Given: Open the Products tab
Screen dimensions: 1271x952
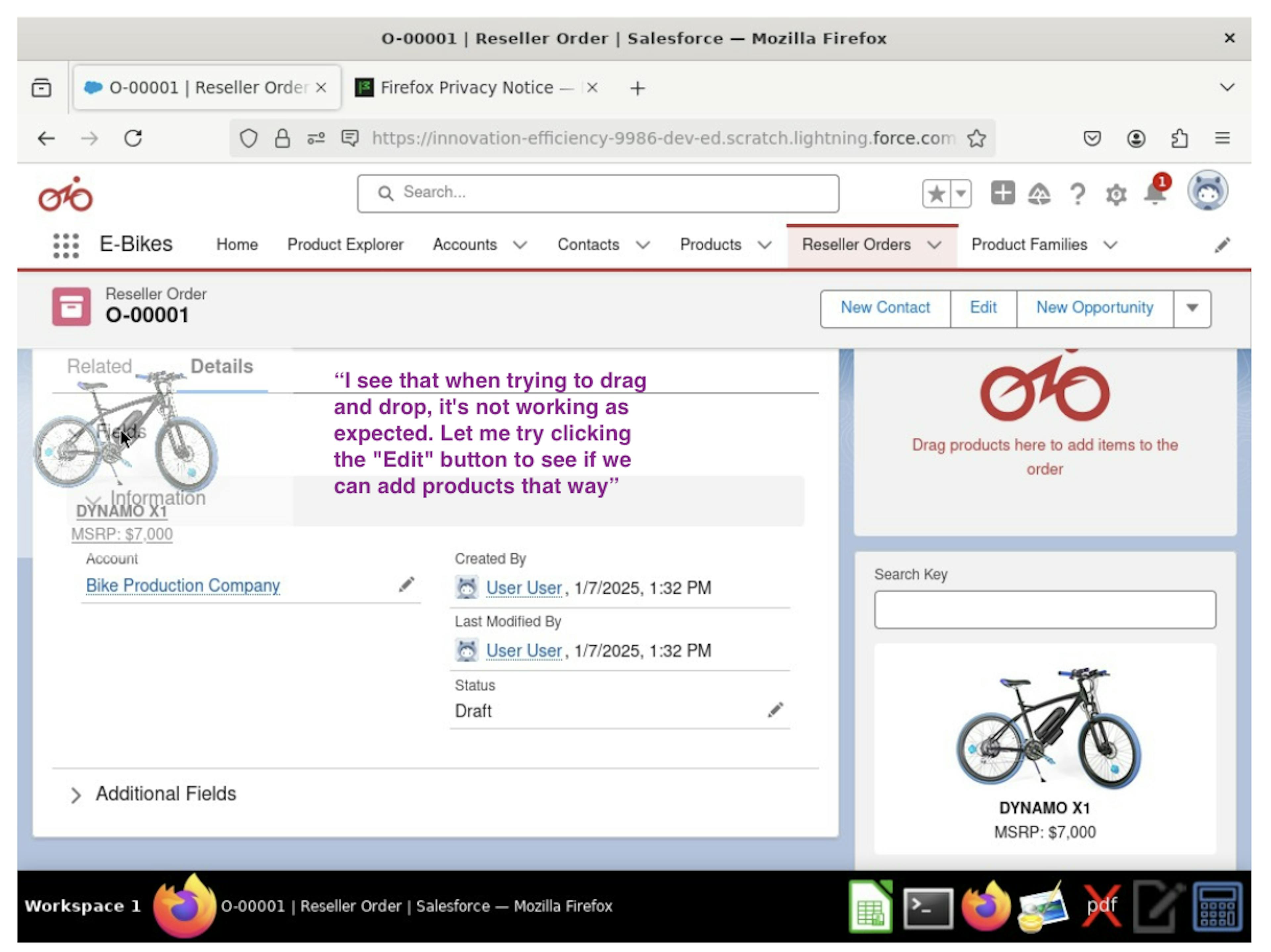Looking at the screenshot, I should coord(710,245).
